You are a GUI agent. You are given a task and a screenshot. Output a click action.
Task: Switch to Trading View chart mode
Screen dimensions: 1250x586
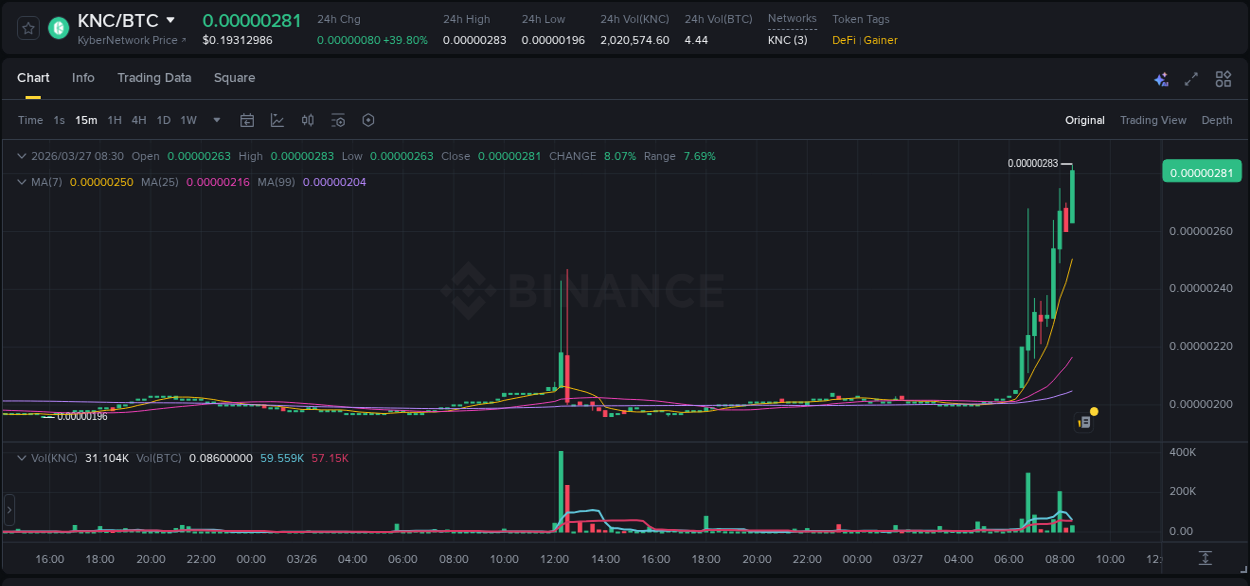[1153, 120]
